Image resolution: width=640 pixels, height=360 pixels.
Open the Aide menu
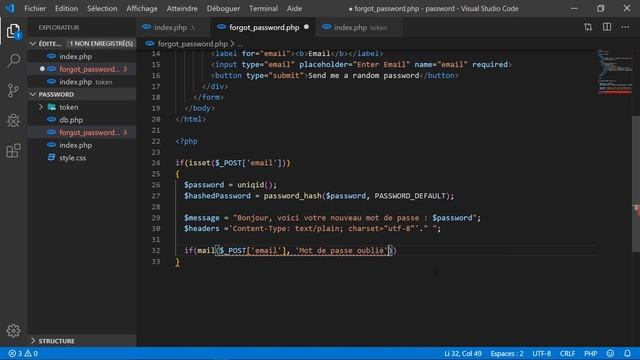(294, 9)
